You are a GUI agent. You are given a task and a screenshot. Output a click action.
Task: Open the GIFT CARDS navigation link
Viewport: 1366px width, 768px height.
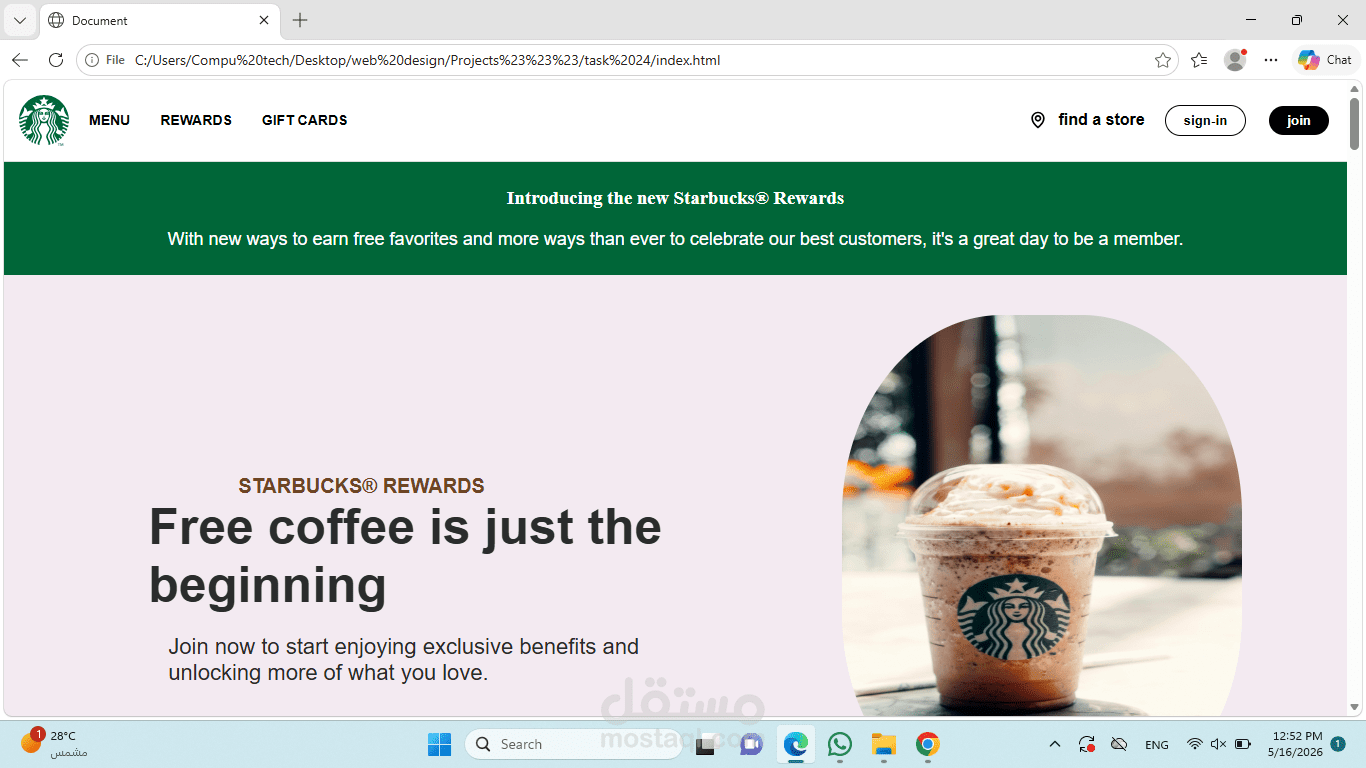tap(305, 120)
